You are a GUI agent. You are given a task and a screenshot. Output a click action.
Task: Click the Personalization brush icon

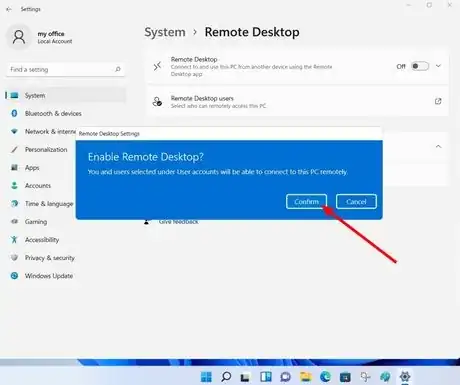(14, 149)
